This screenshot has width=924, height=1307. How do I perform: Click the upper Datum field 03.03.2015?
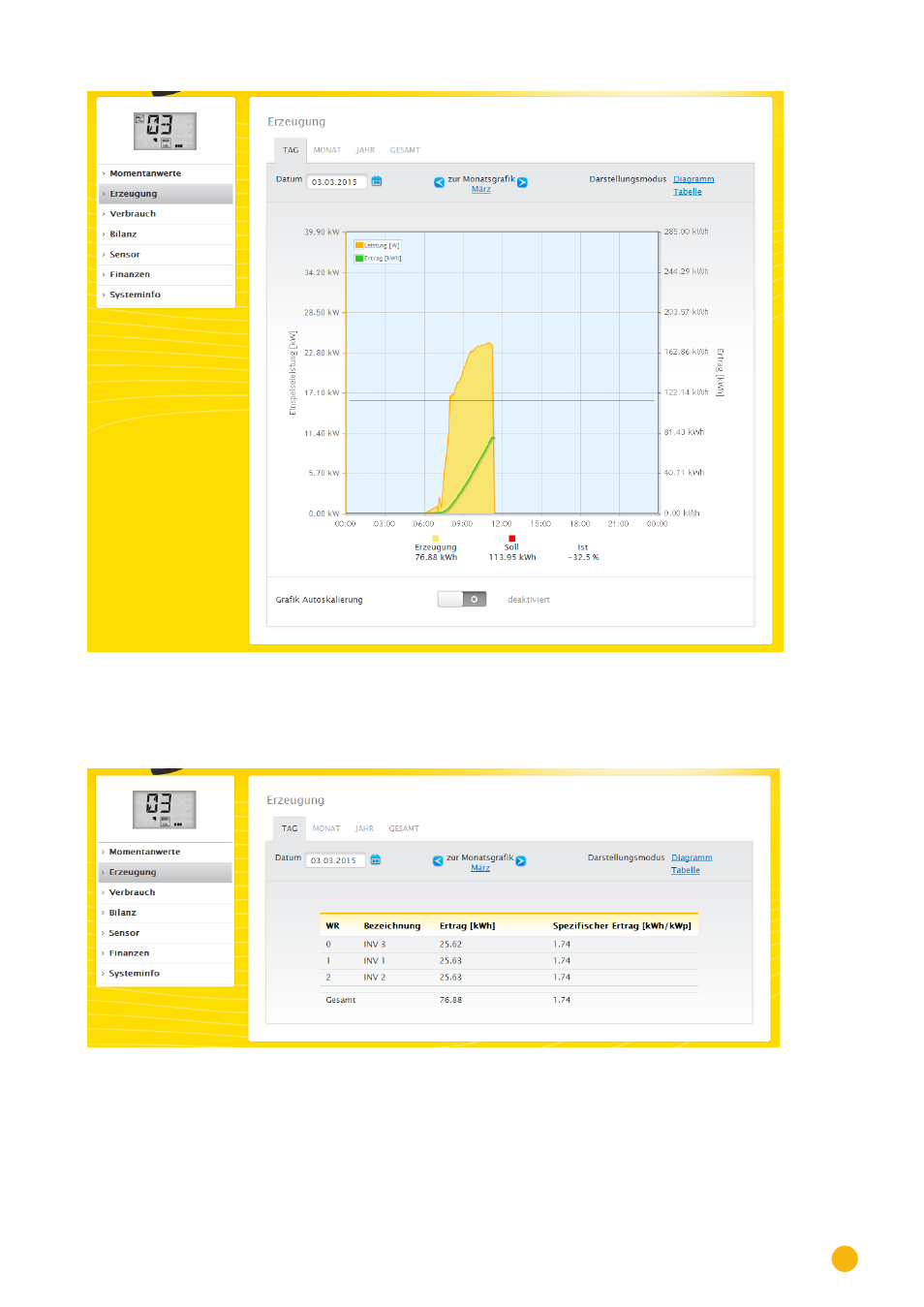tap(336, 182)
